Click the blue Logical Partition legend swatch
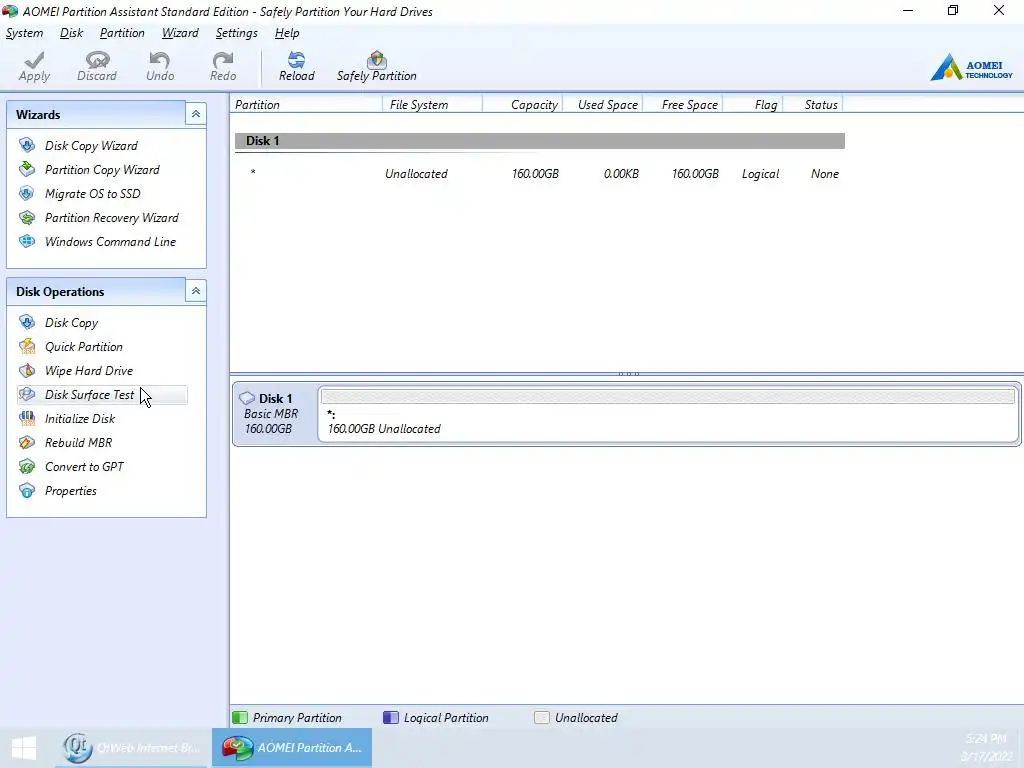The image size is (1024, 768). (391, 718)
